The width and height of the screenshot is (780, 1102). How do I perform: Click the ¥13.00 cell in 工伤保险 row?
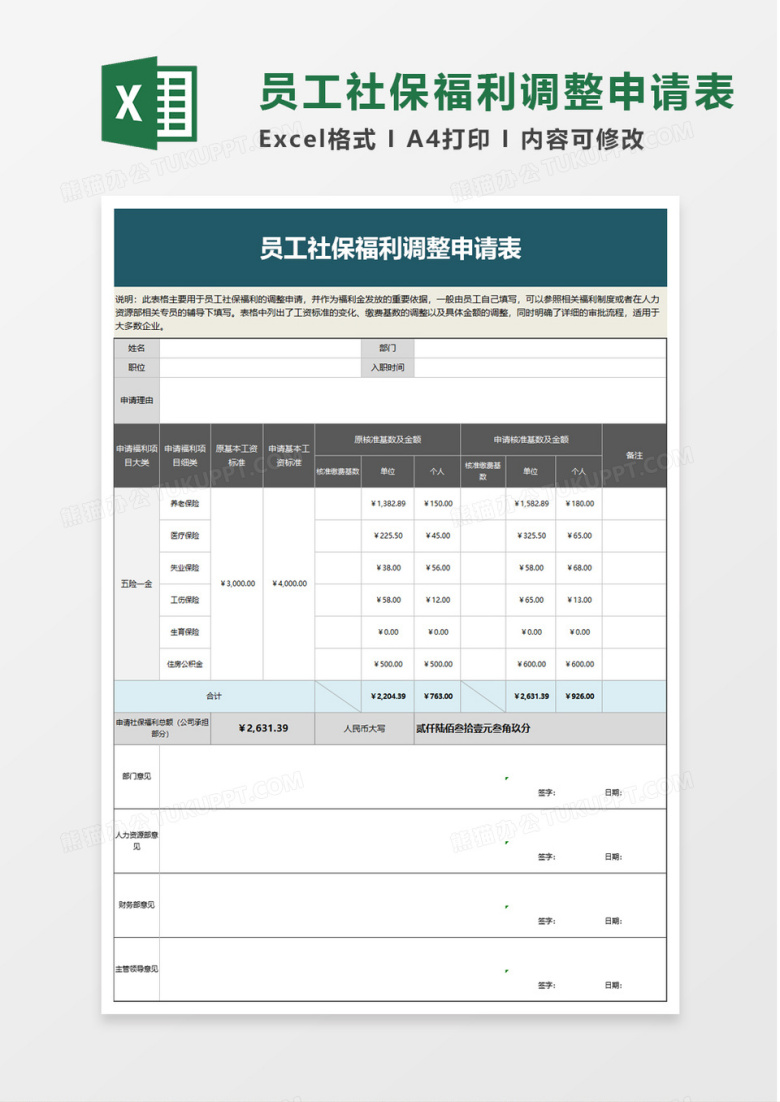579,600
